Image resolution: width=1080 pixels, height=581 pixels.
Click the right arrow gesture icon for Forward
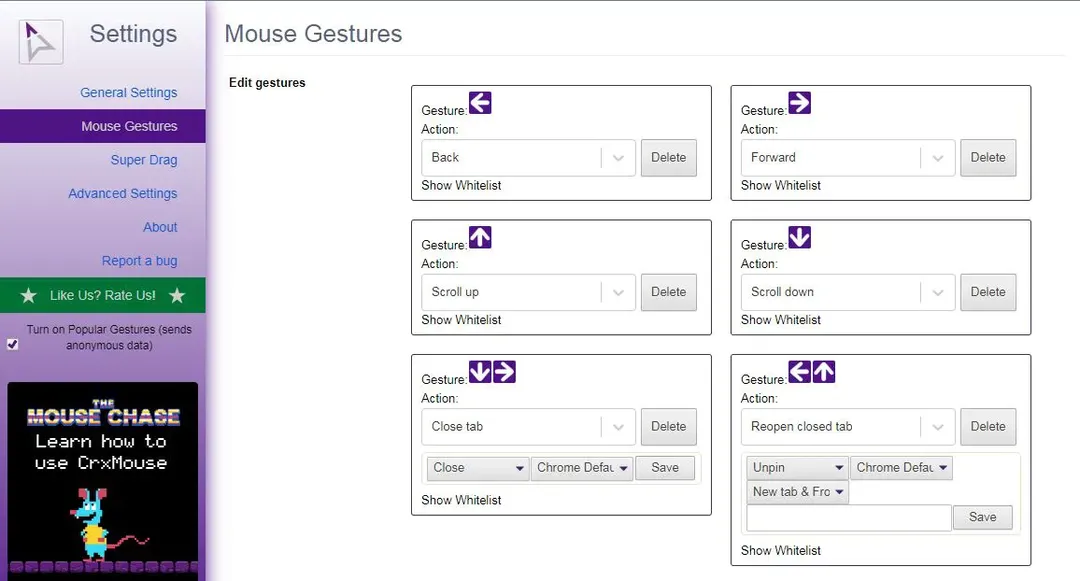click(x=799, y=103)
